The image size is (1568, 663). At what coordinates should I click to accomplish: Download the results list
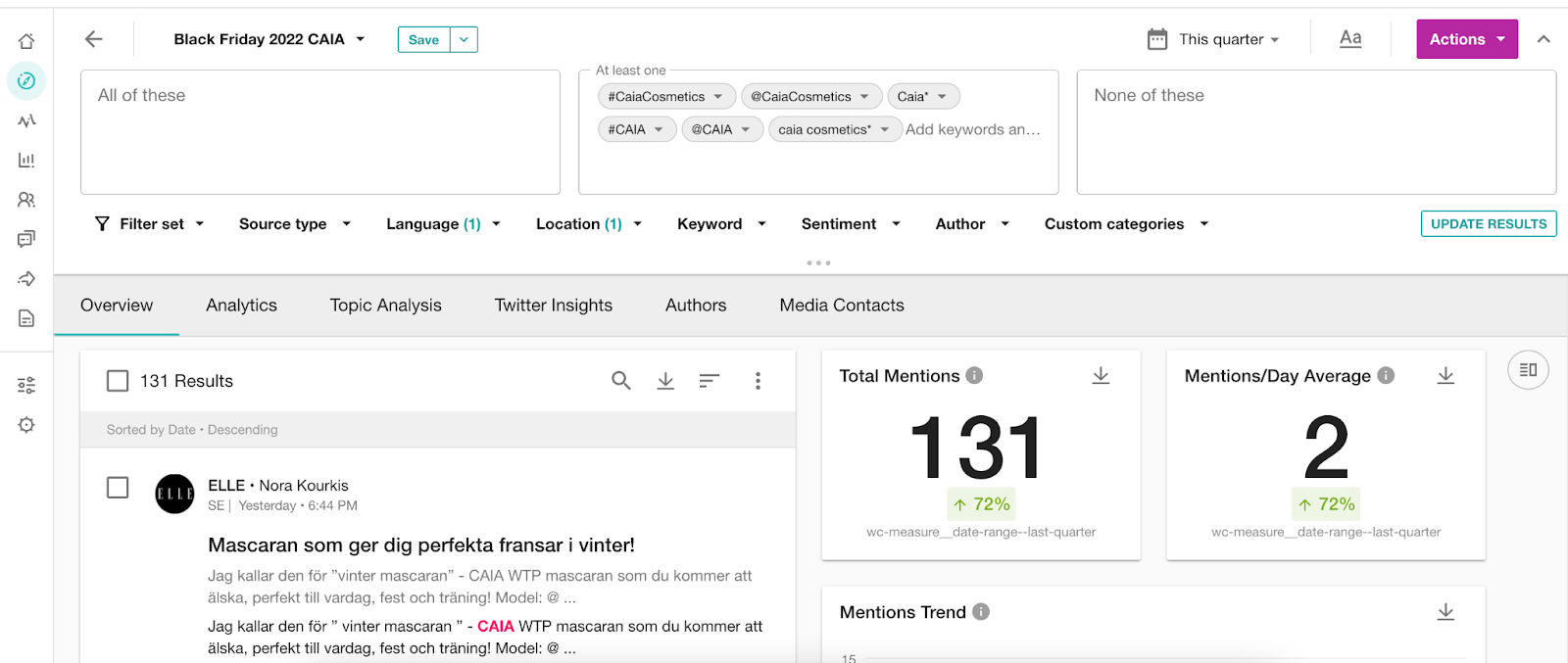click(x=665, y=380)
